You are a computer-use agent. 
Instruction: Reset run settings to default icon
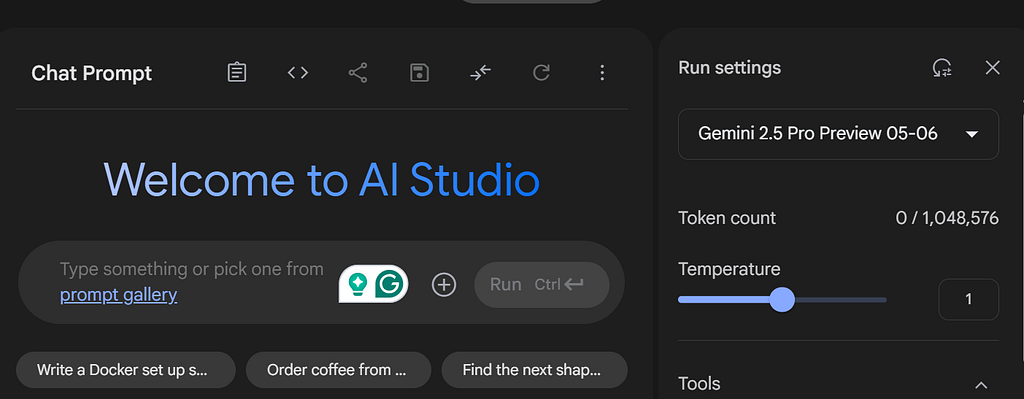[942, 68]
